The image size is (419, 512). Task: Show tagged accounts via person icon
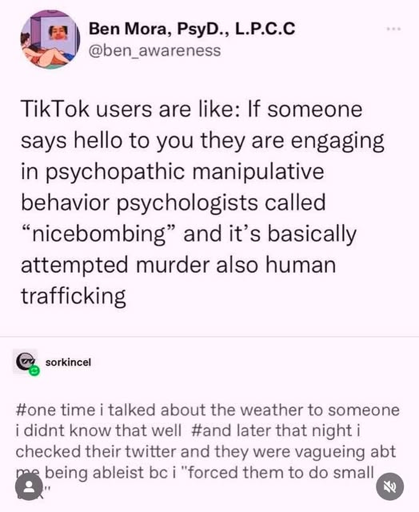tap(29, 487)
